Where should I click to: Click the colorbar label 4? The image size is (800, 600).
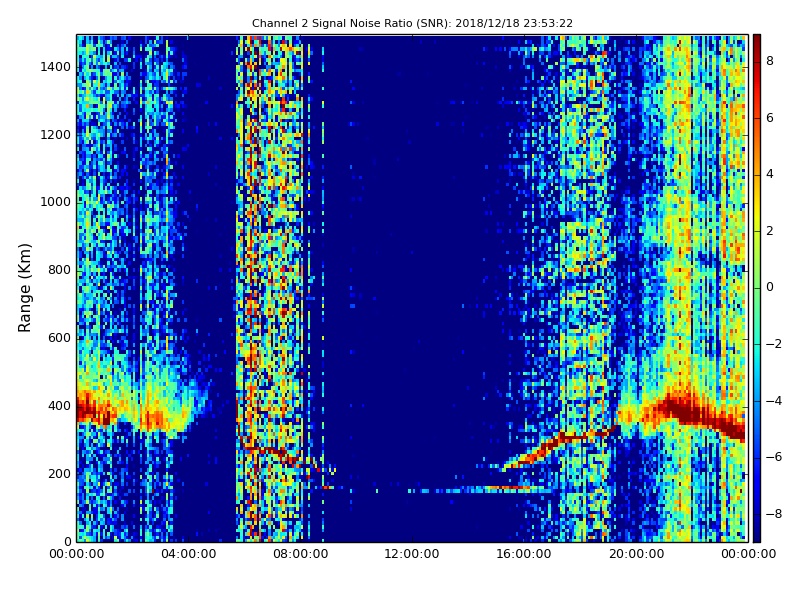(770, 174)
